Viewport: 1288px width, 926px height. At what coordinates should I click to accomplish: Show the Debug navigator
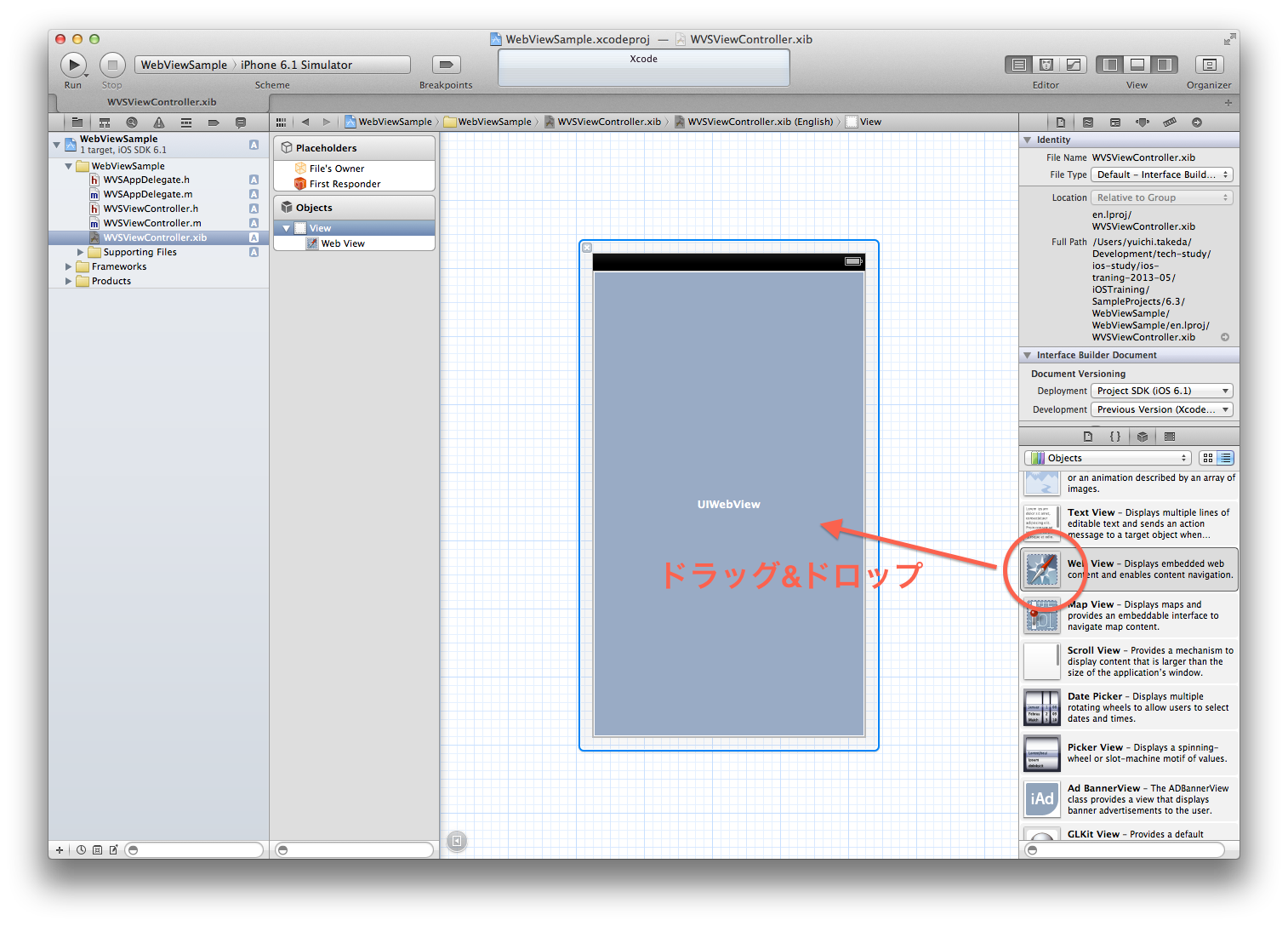pyautogui.click(x=186, y=123)
